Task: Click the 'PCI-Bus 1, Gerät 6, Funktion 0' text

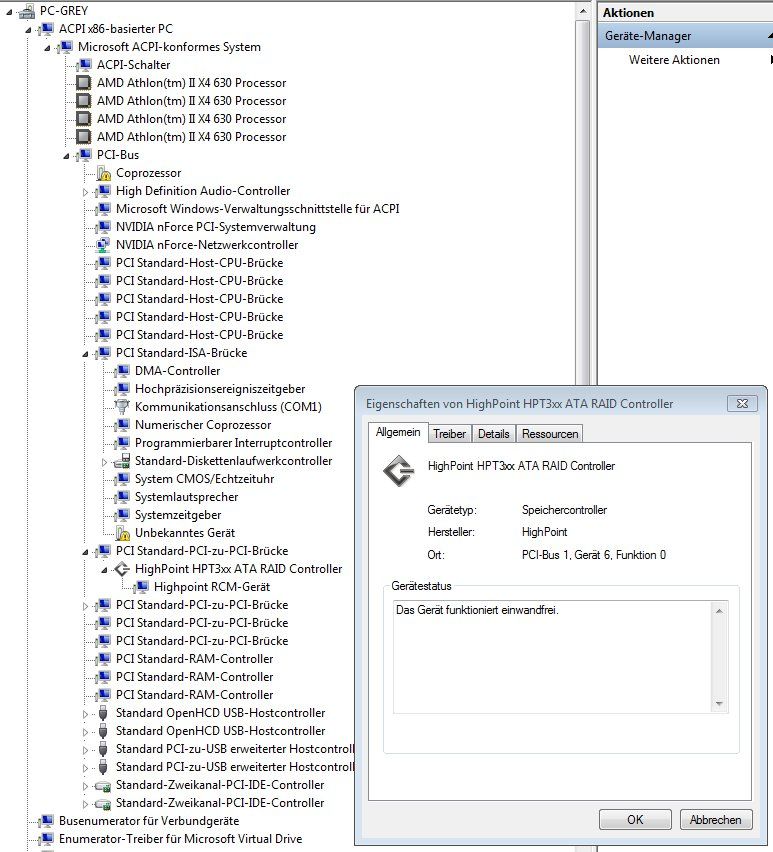Action: pos(594,555)
